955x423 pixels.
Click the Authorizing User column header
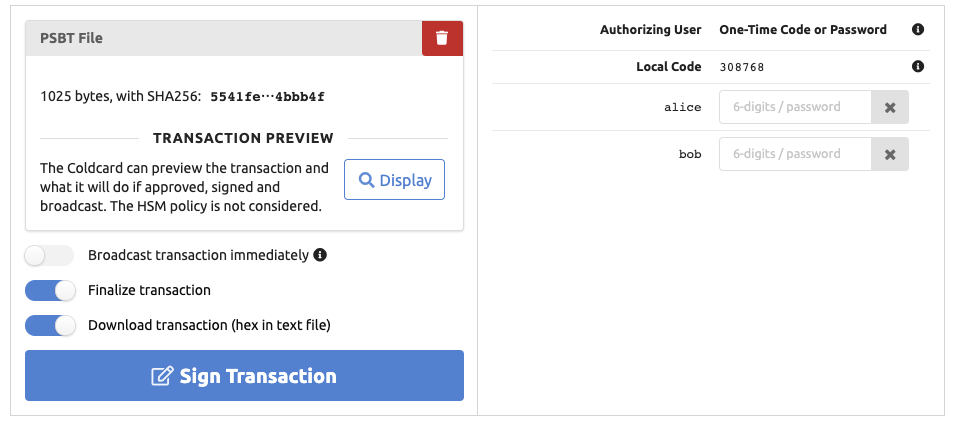pos(650,29)
